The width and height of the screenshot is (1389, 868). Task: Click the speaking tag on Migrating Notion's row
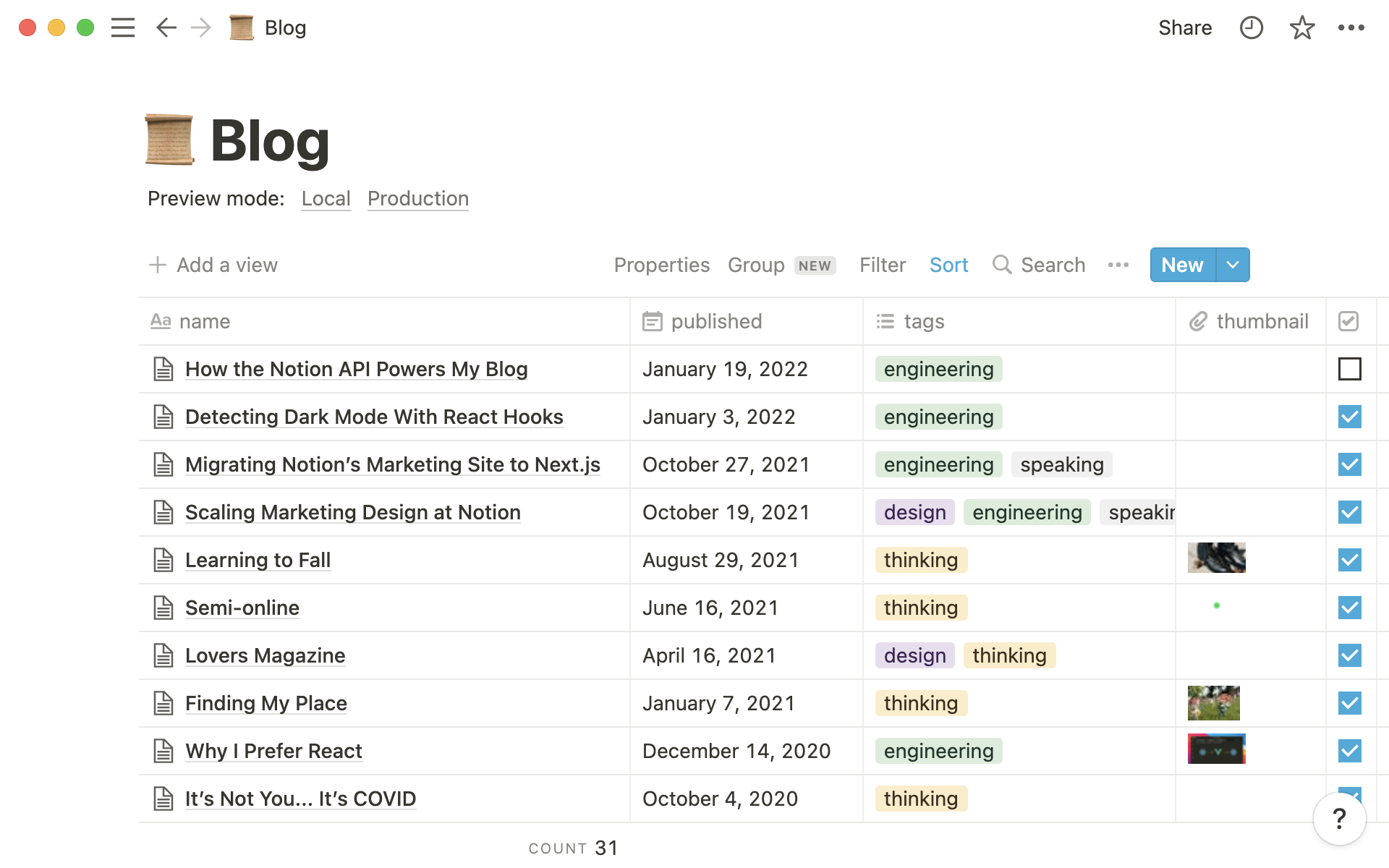[x=1062, y=464]
